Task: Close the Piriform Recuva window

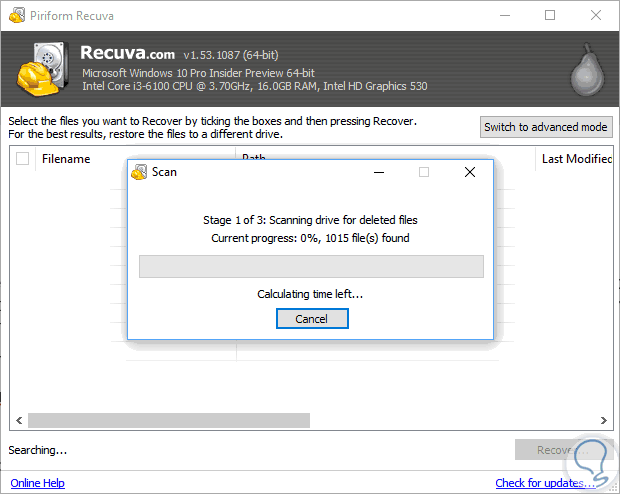Action: (595, 15)
